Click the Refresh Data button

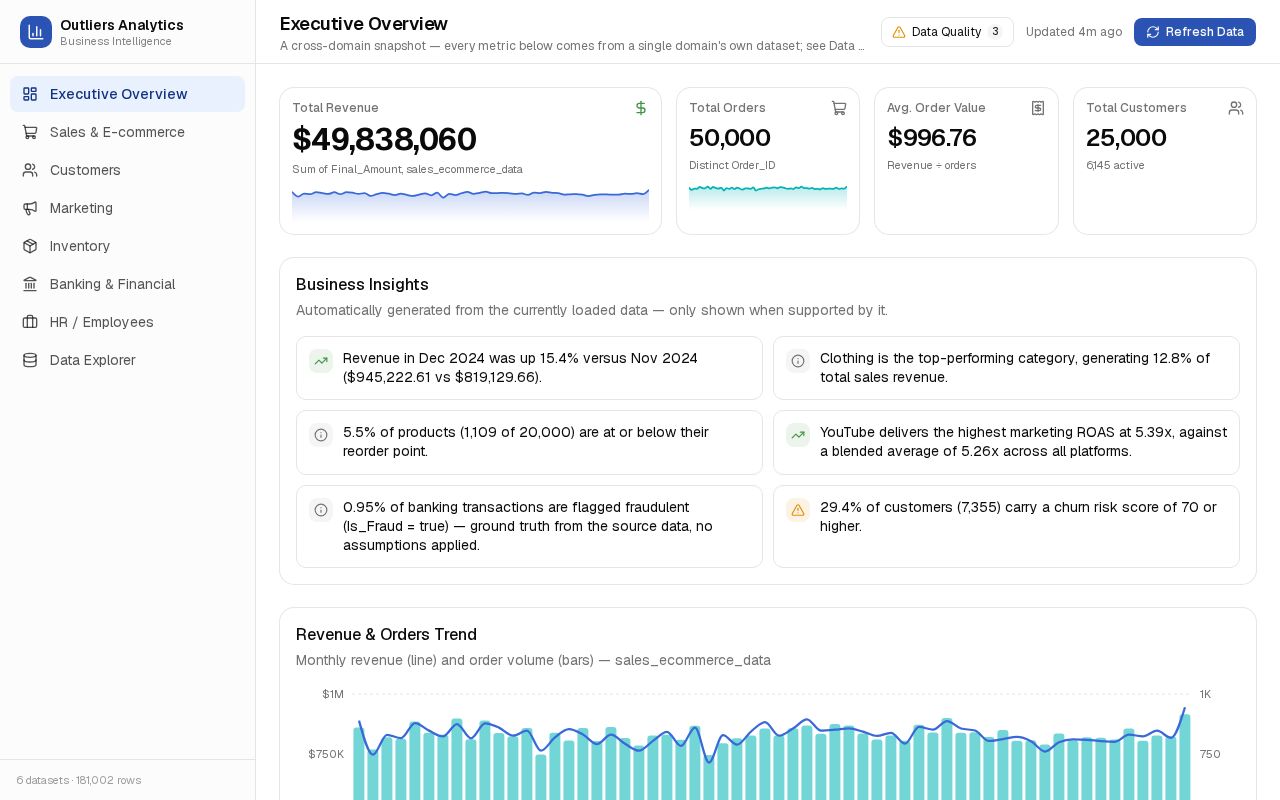point(1195,32)
